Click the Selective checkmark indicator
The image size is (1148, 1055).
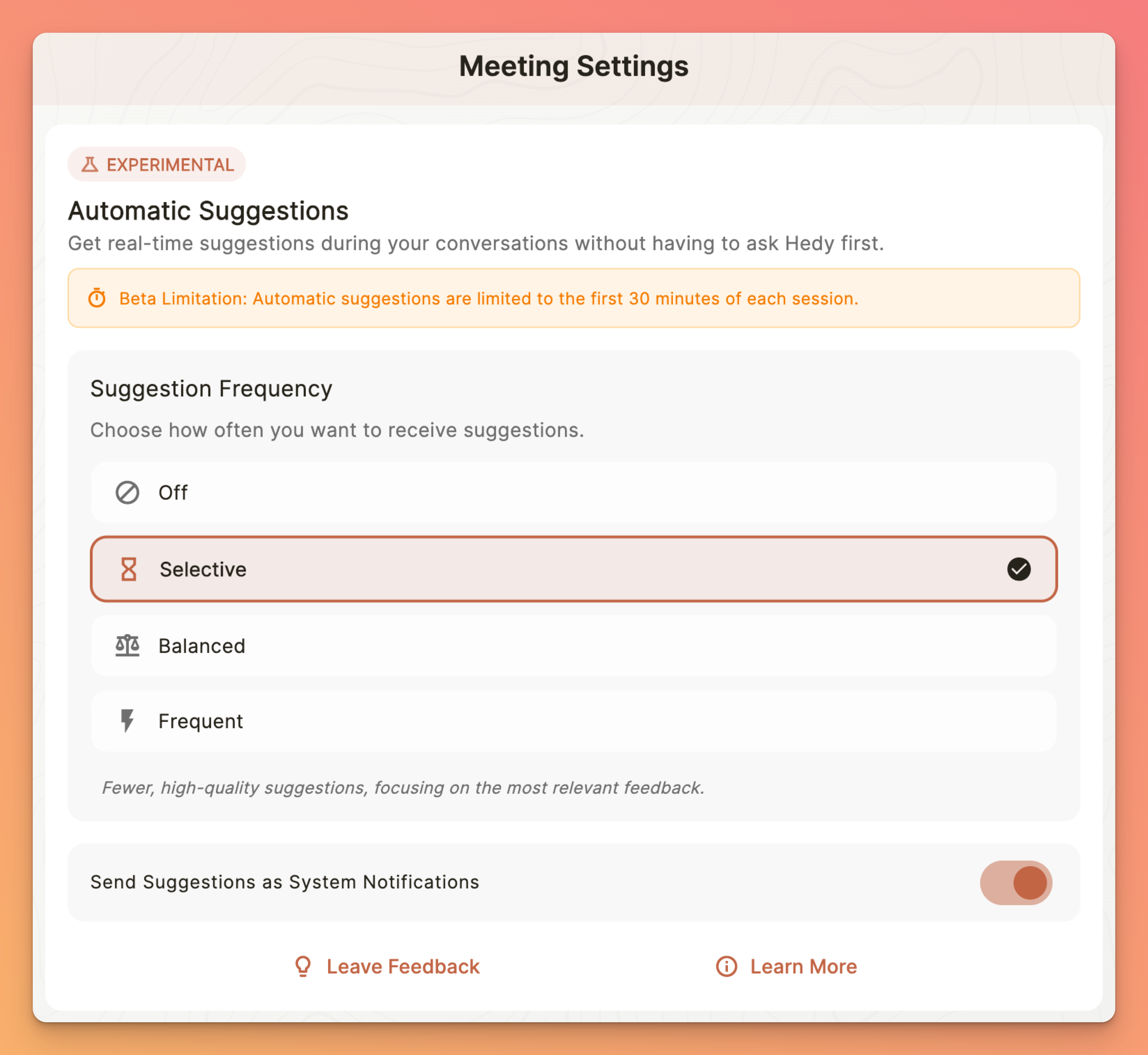(1018, 569)
